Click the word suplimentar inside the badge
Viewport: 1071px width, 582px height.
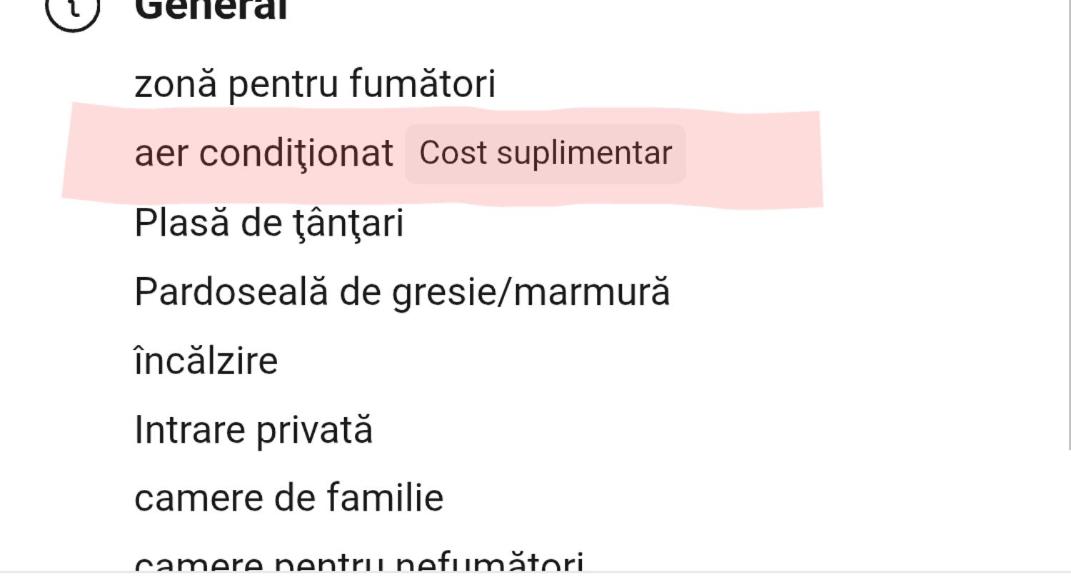(585, 154)
